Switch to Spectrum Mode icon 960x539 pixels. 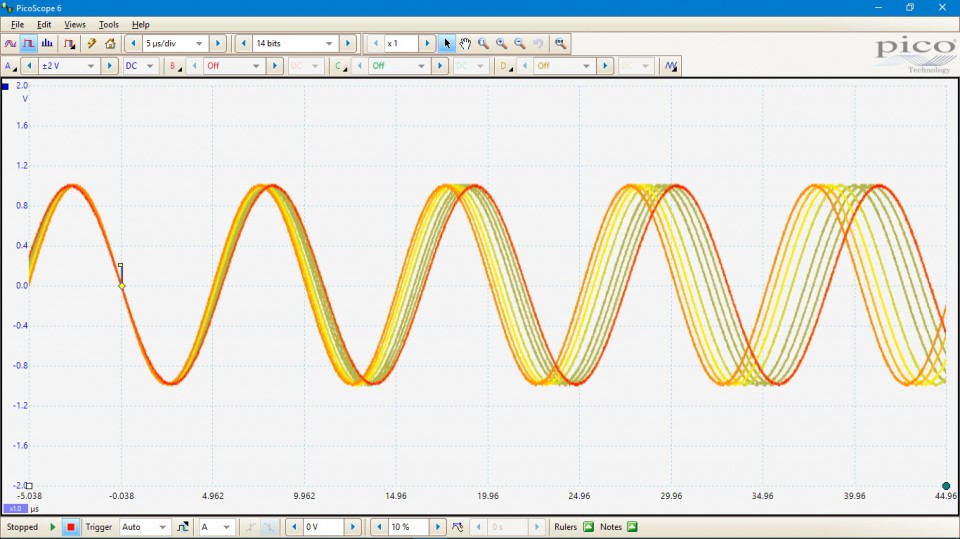(47, 44)
